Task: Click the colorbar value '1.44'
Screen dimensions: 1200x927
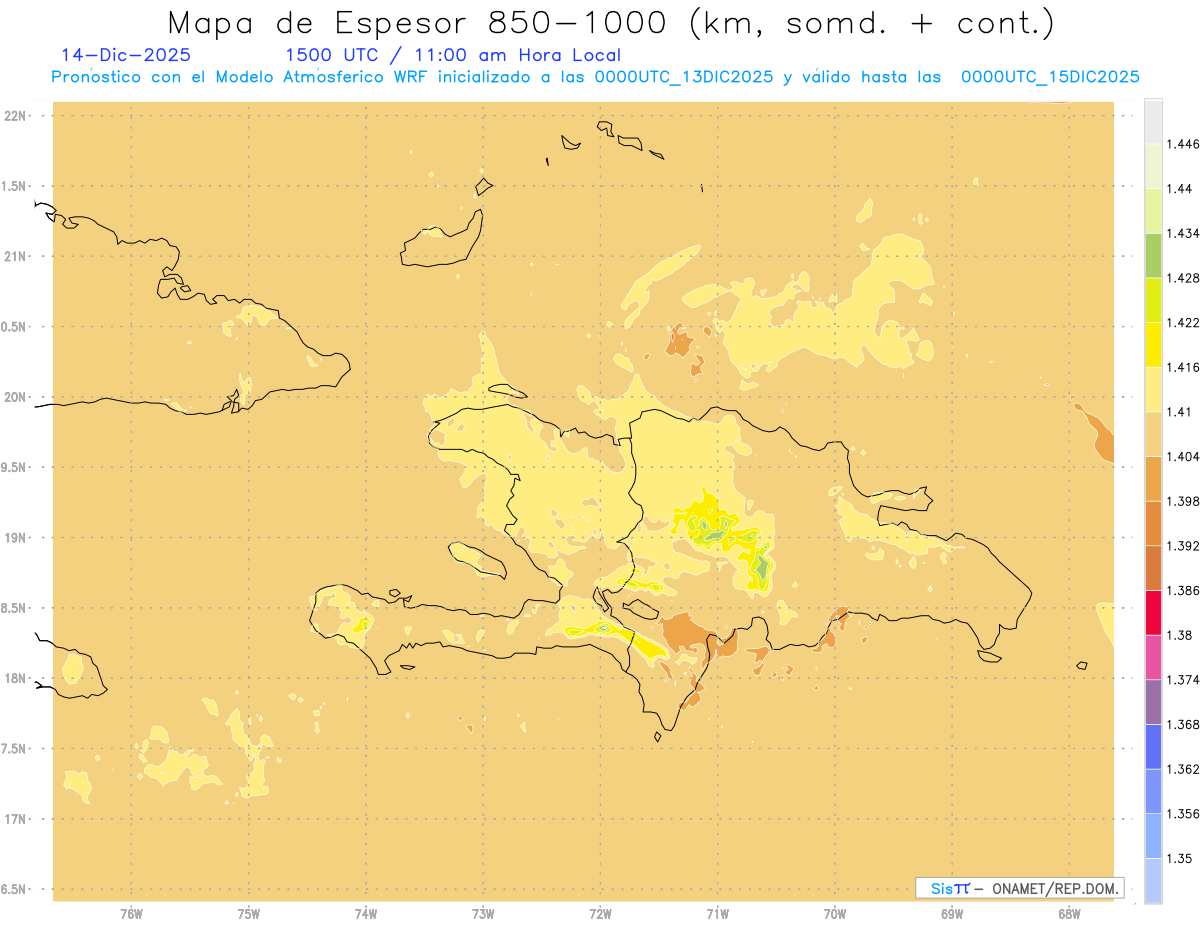Action: (x=1180, y=189)
